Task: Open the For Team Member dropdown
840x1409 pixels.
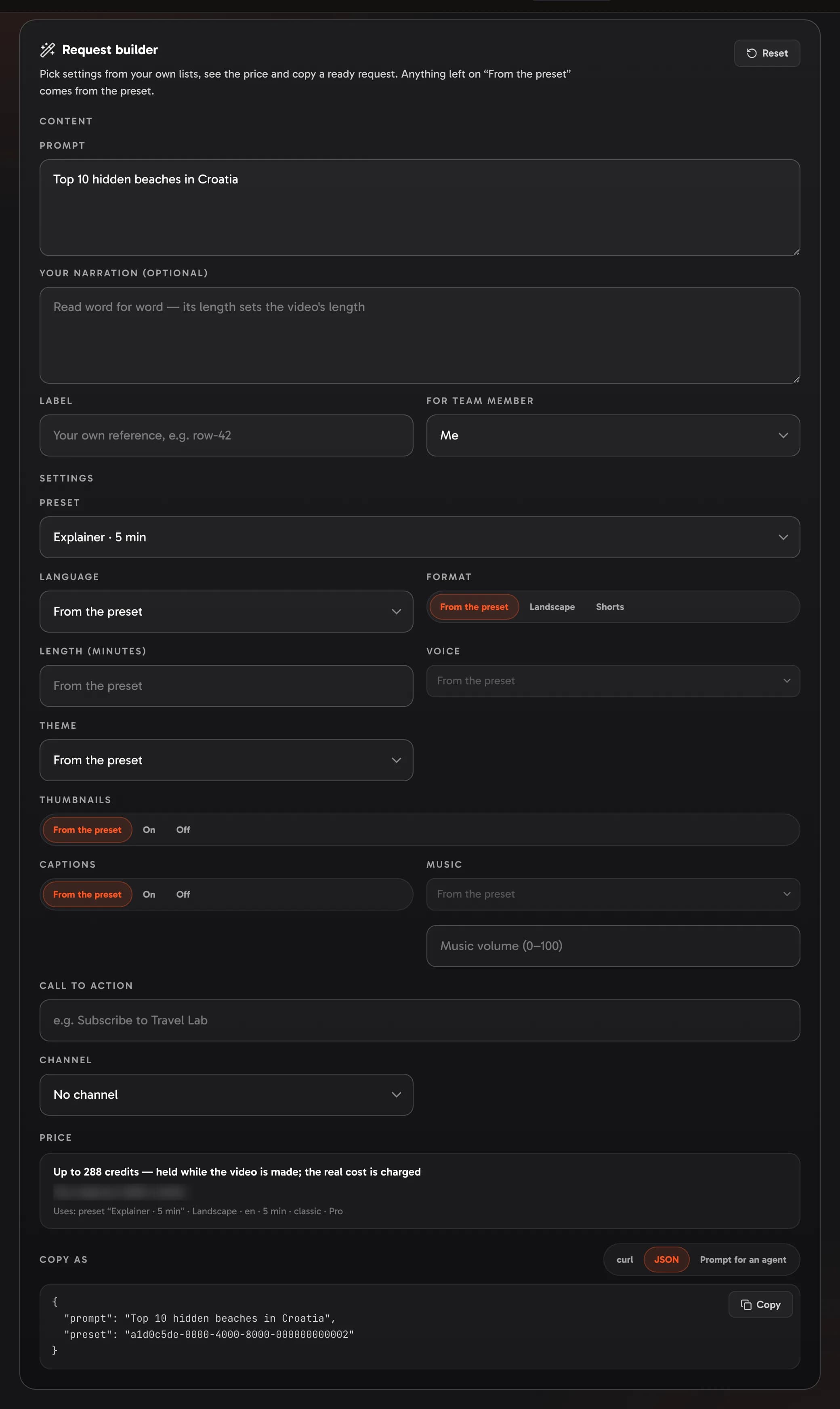Action: (x=613, y=435)
